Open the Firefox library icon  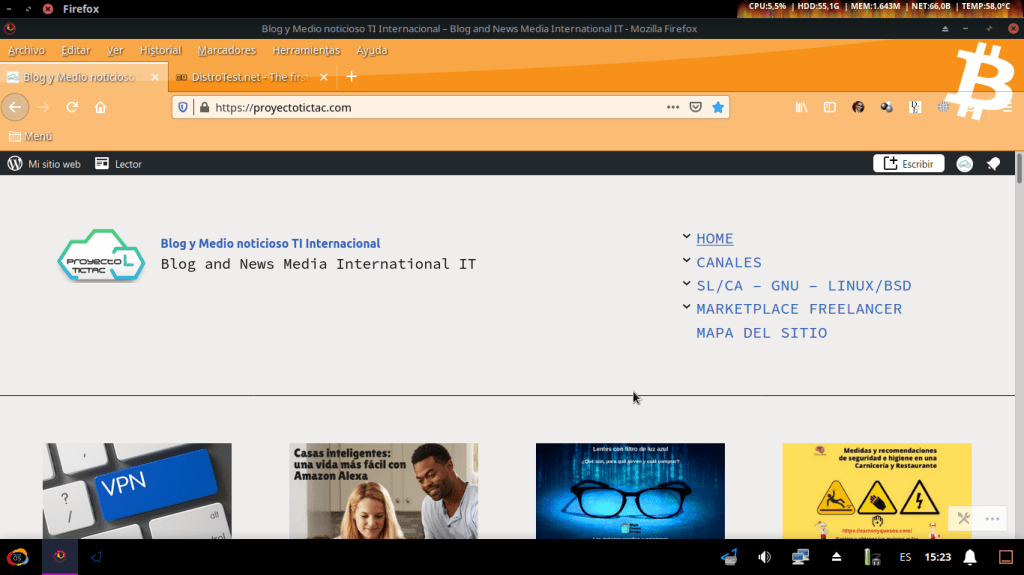pyautogui.click(x=801, y=107)
